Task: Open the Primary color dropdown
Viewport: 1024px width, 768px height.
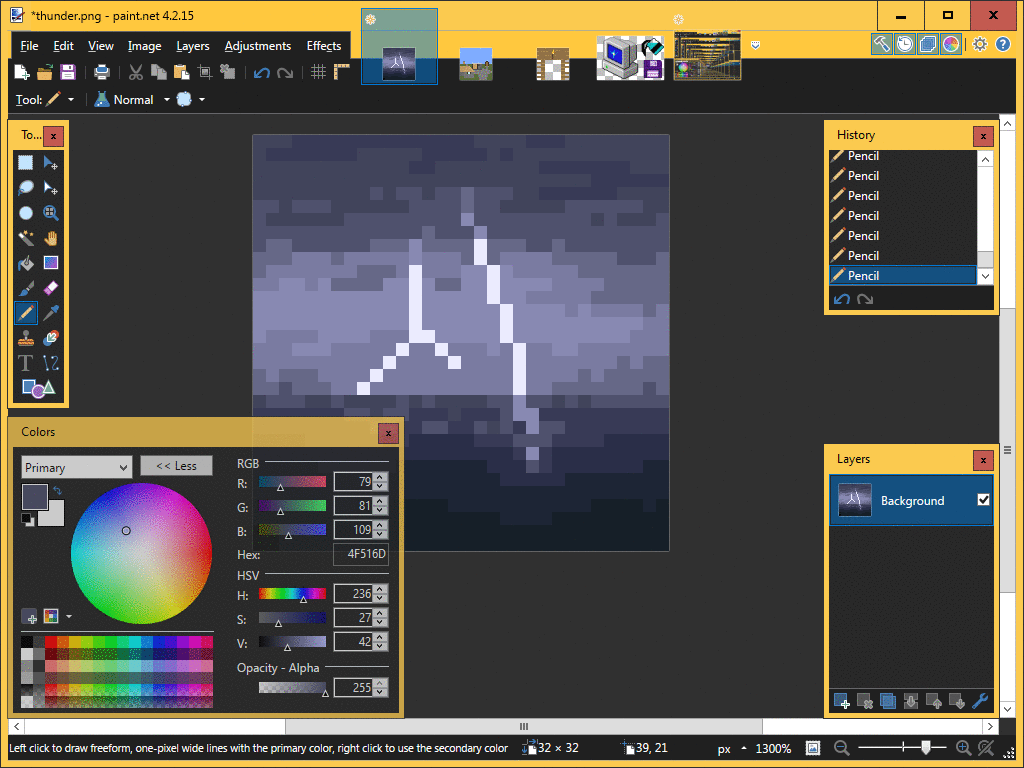Action: [x=76, y=468]
